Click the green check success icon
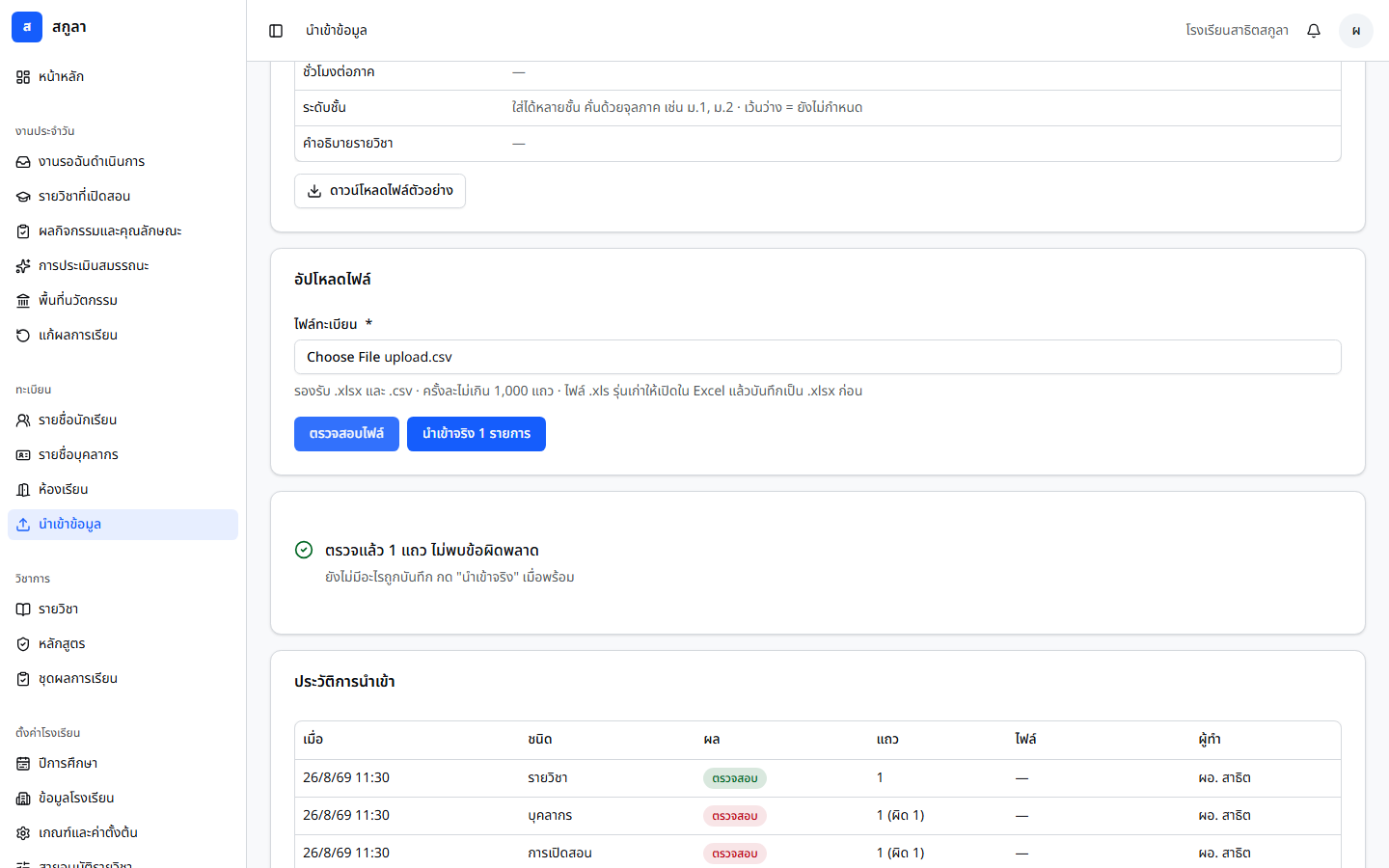Image resolution: width=1389 pixels, height=868 pixels. pyautogui.click(x=304, y=550)
